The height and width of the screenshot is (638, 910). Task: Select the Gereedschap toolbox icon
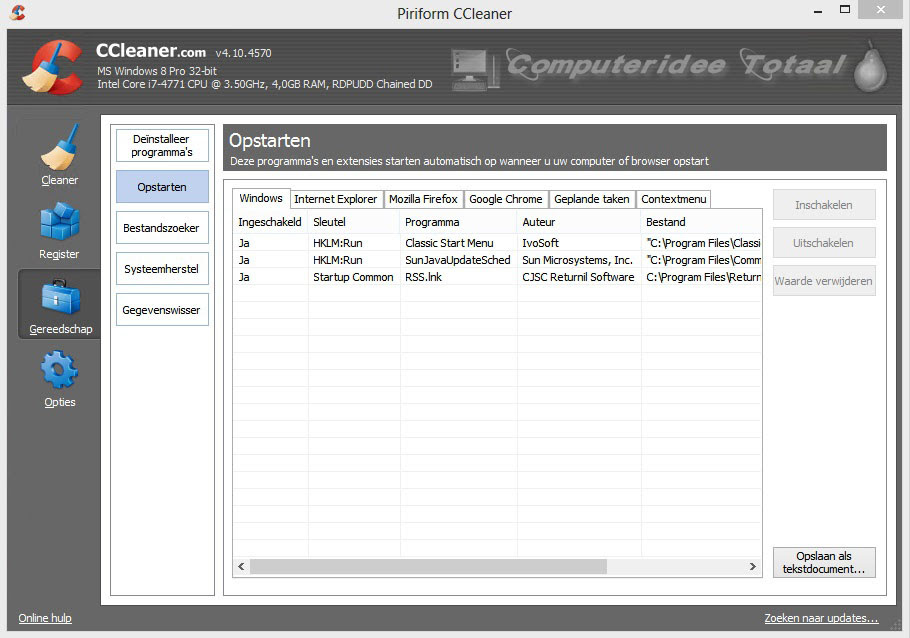60,297
